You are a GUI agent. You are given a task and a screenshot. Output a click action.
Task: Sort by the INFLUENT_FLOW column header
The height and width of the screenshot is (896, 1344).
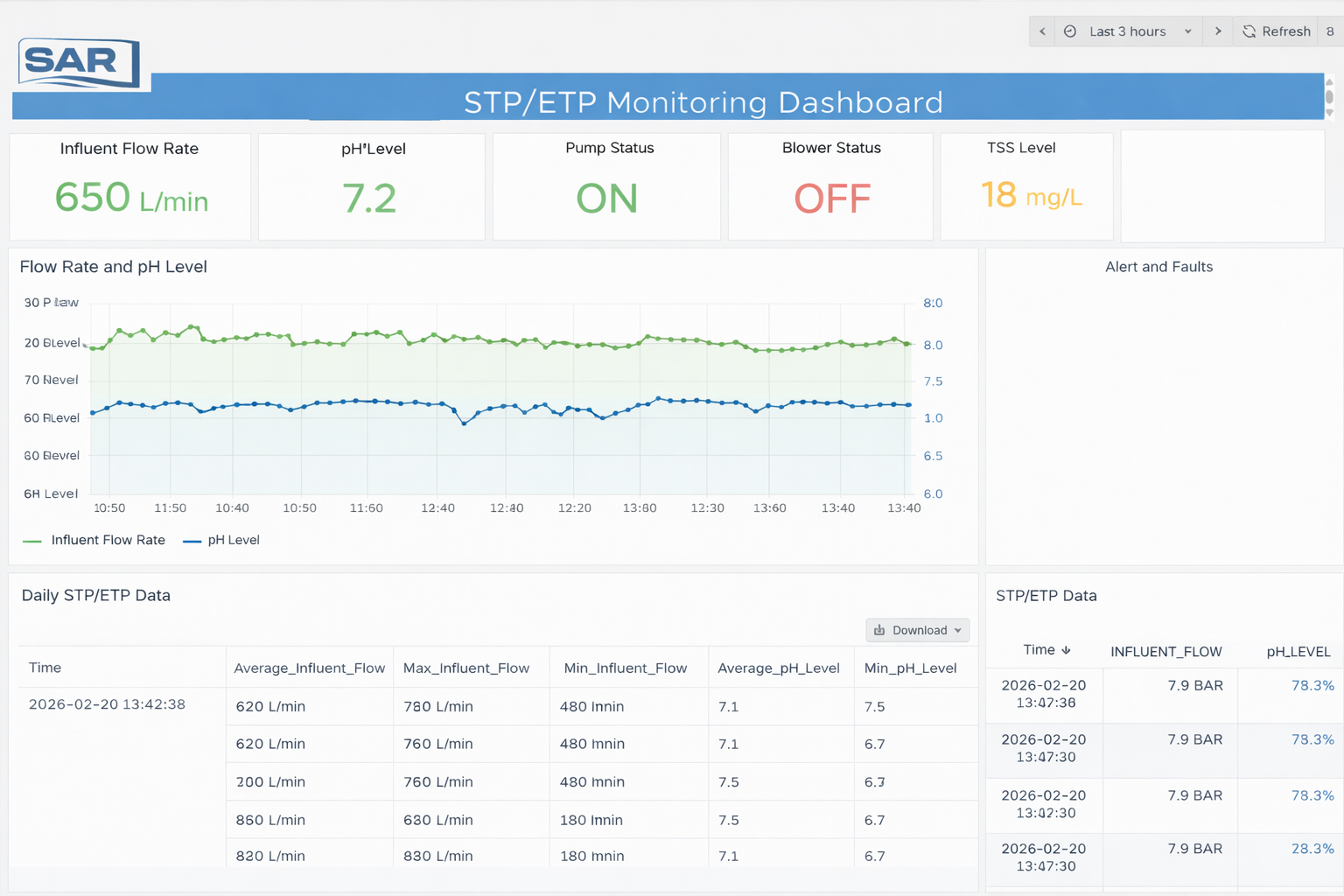(1165, 652)
